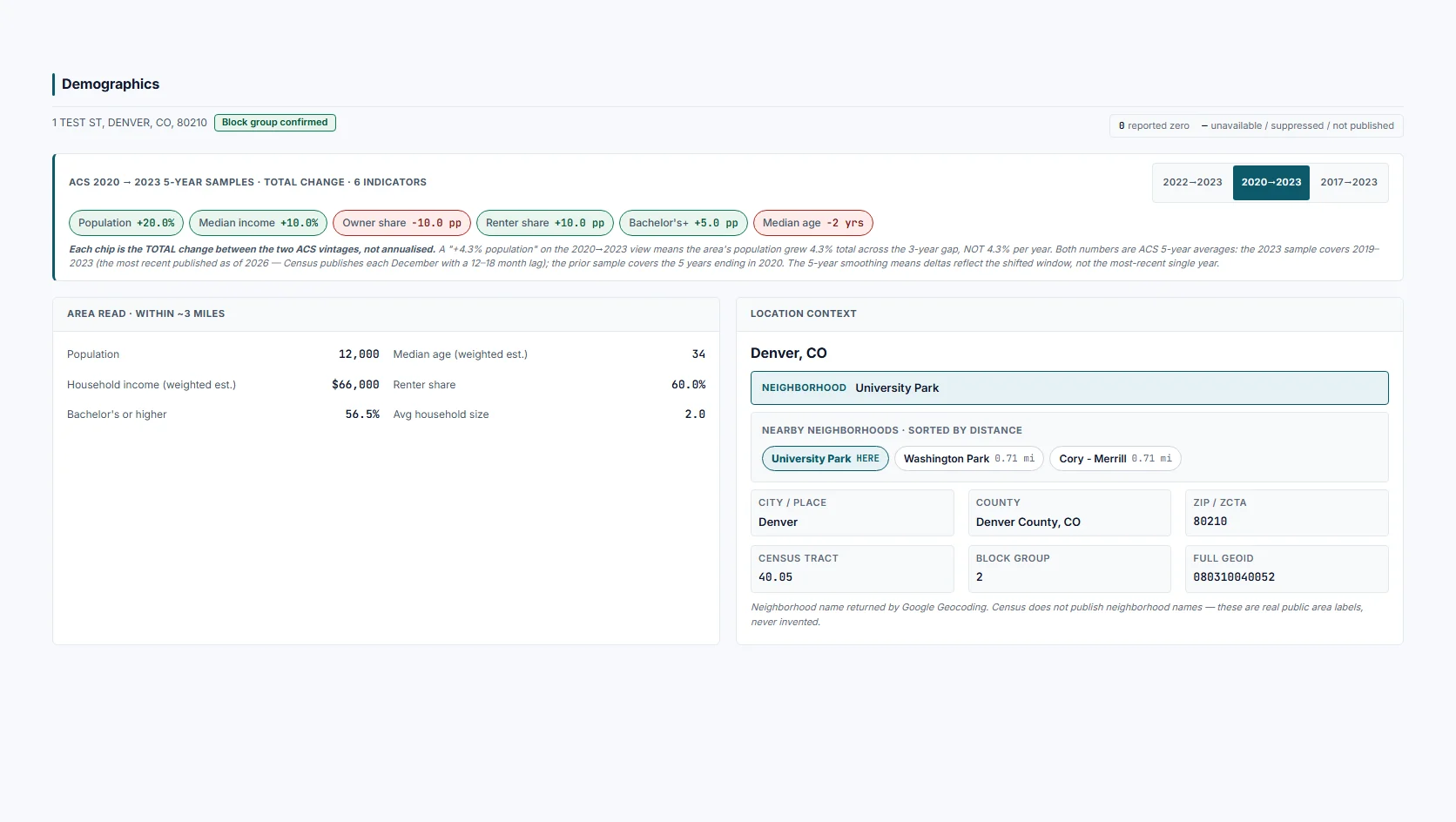
Task: Click the Population value 12,000
Action: 359,354
